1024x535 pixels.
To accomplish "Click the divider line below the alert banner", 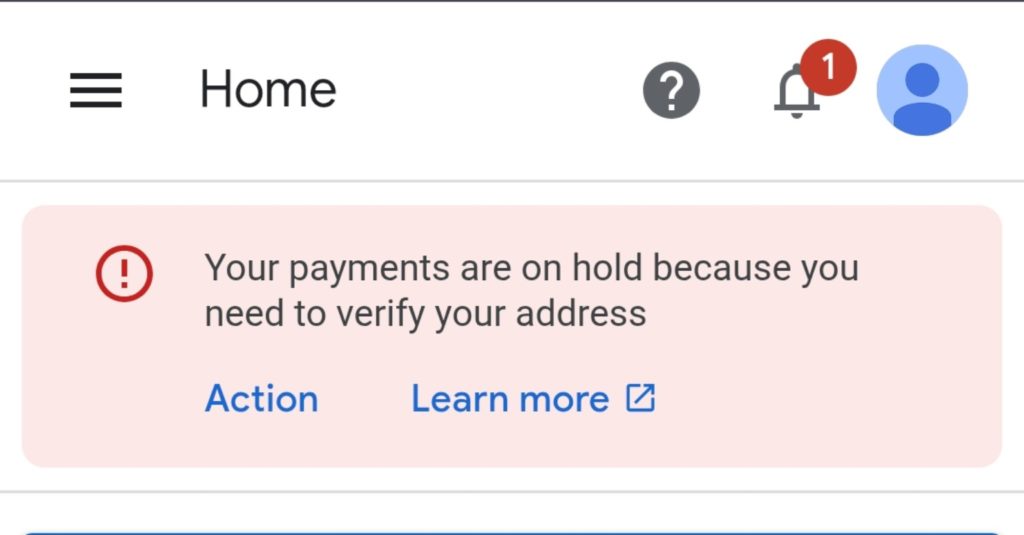I will (511, 491).
